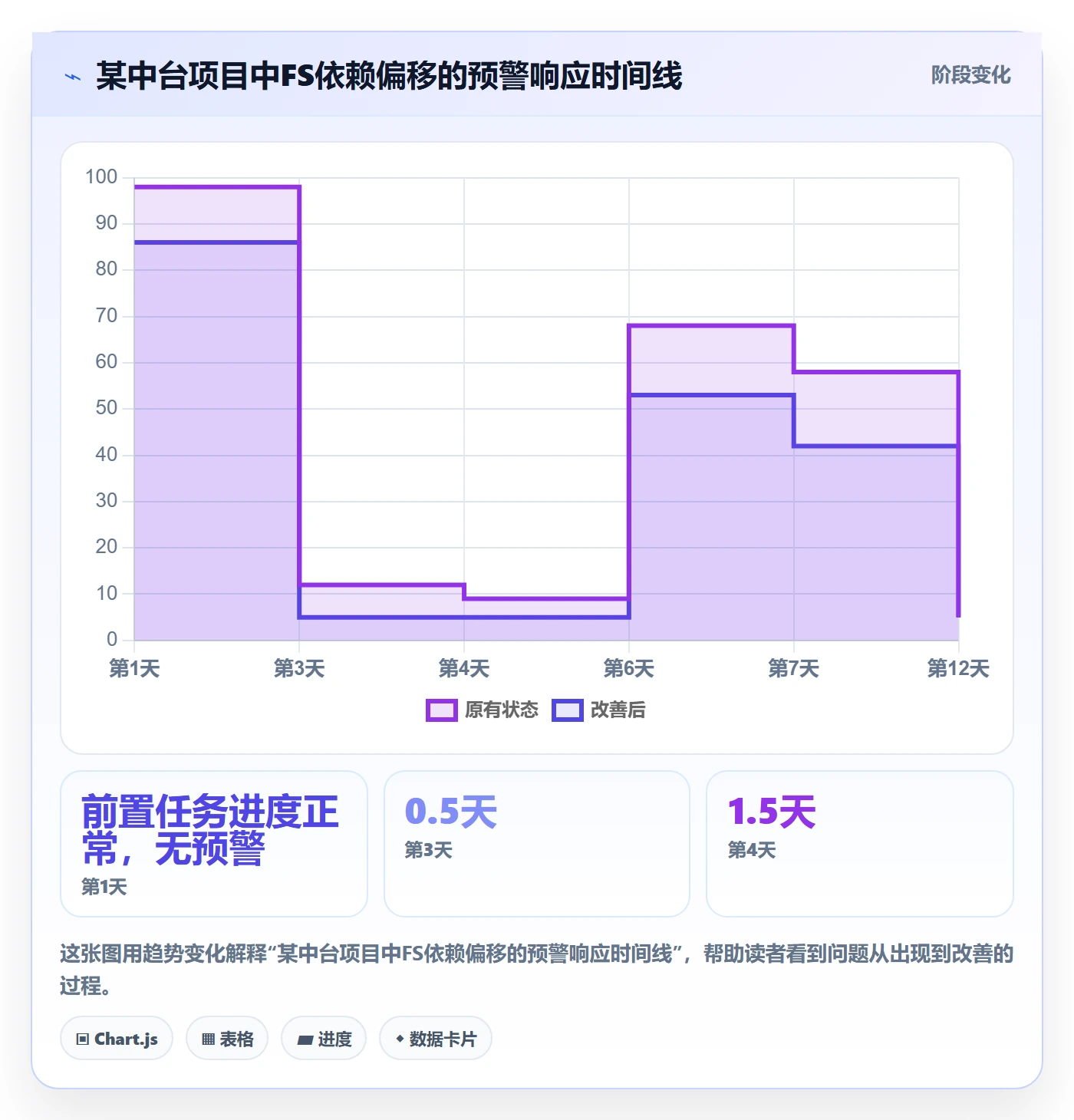1074x1120 pixels.
Task: Click the Chart.js chip's square icon
Action: [83, 1039]
